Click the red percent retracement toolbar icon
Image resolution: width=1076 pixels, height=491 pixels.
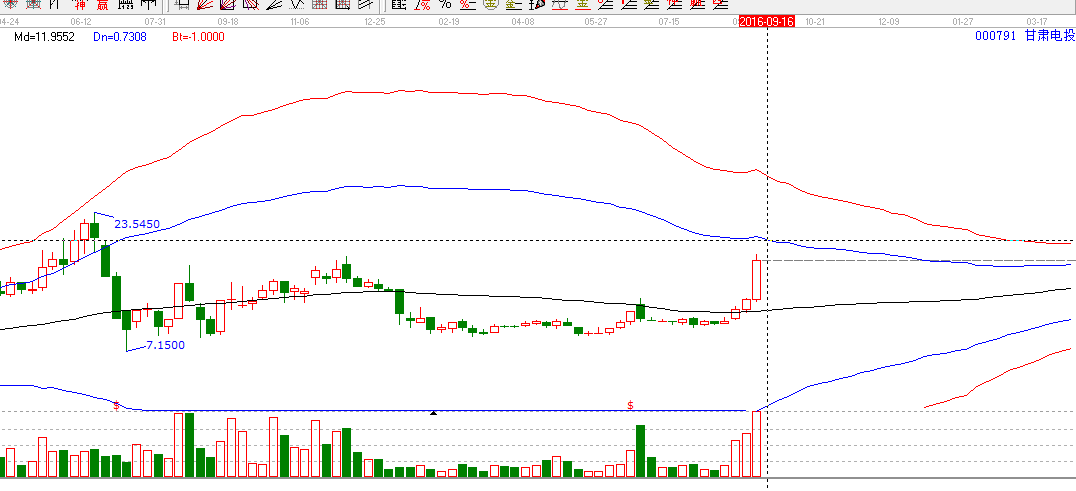(467, 5)
